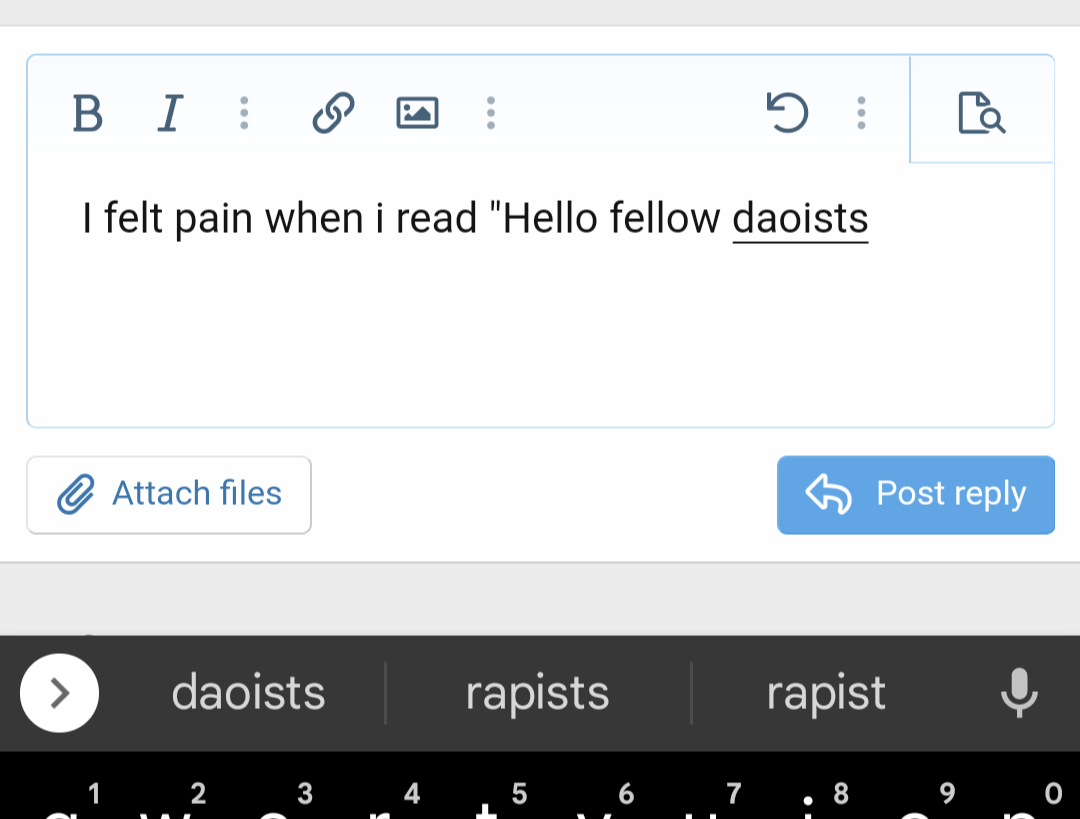
Task: Open the overflow menu next to undo
Action: (x=861, y=113)
